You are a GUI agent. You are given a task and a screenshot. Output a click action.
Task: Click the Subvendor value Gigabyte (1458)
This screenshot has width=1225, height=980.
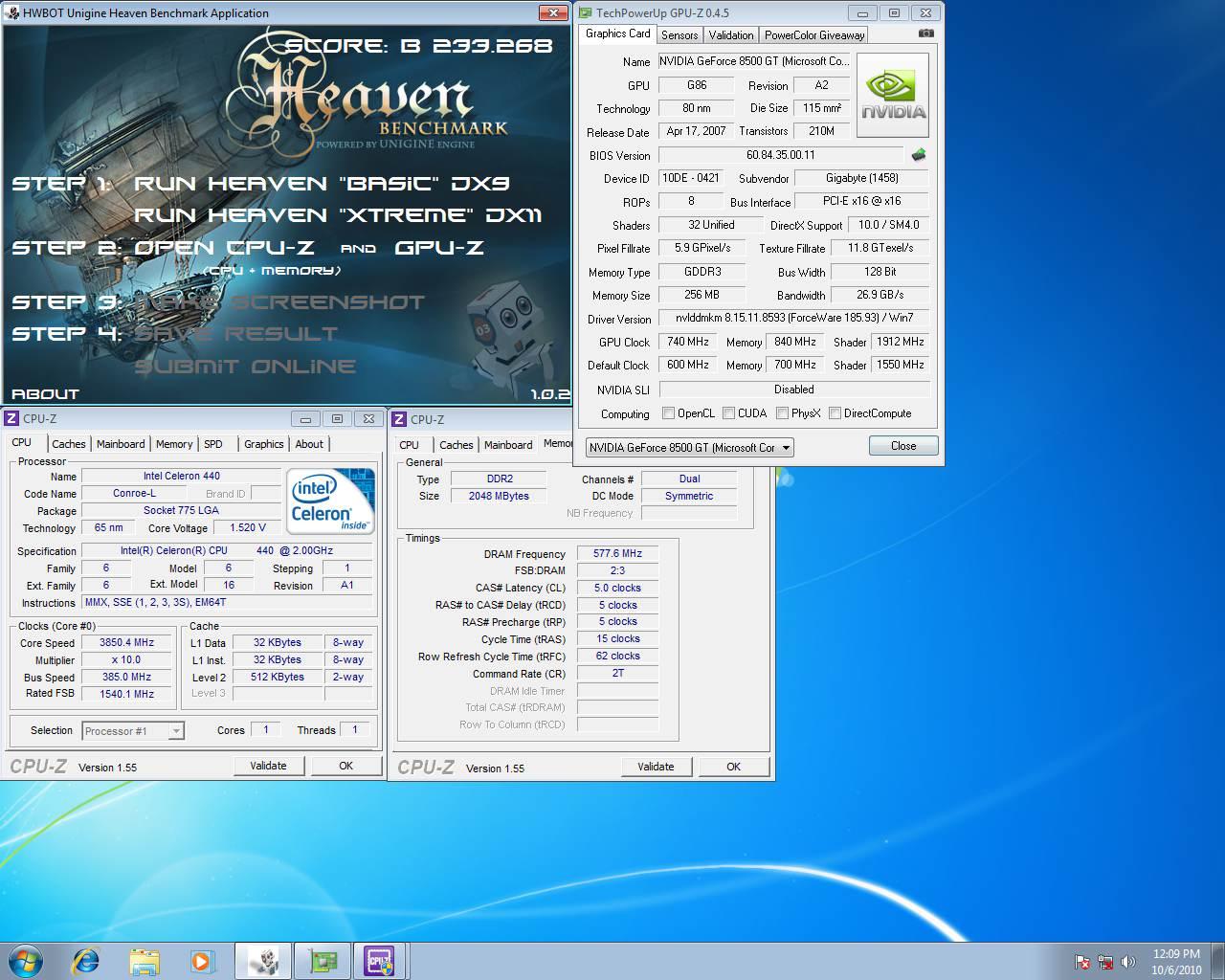pyautogui.click(x=862, y=178)
